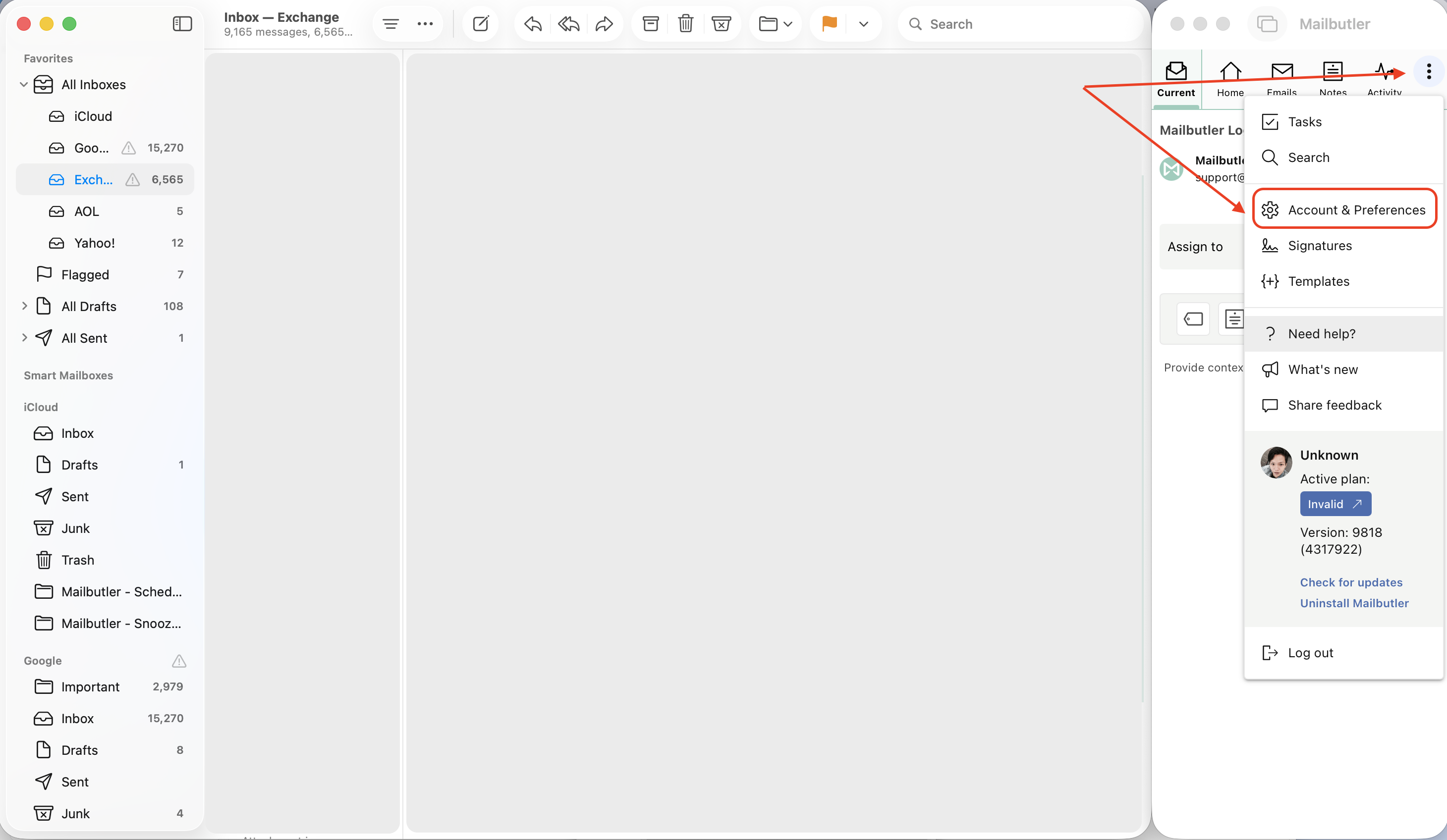Open iCloud Junk folder
The height and width of the screenshot is (840, 1447).
(x=105, y=528)
